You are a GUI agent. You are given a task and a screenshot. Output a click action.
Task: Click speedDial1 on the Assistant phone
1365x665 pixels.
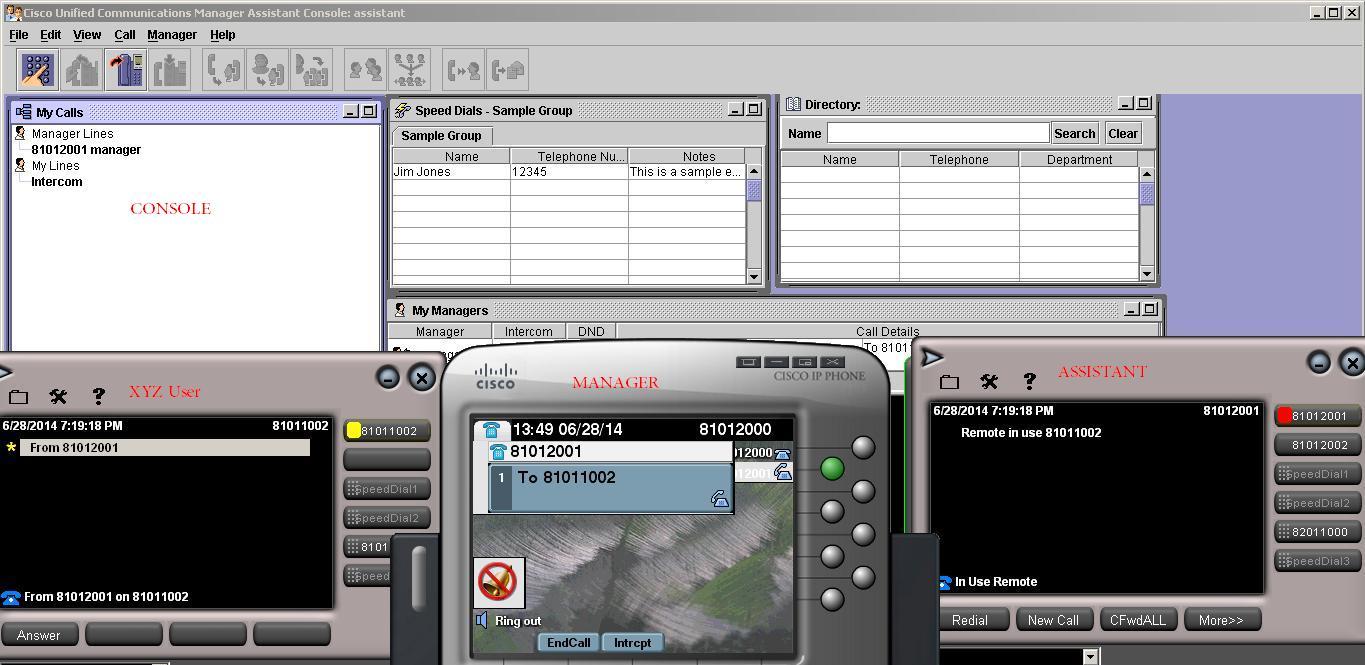coord(1318,474)
